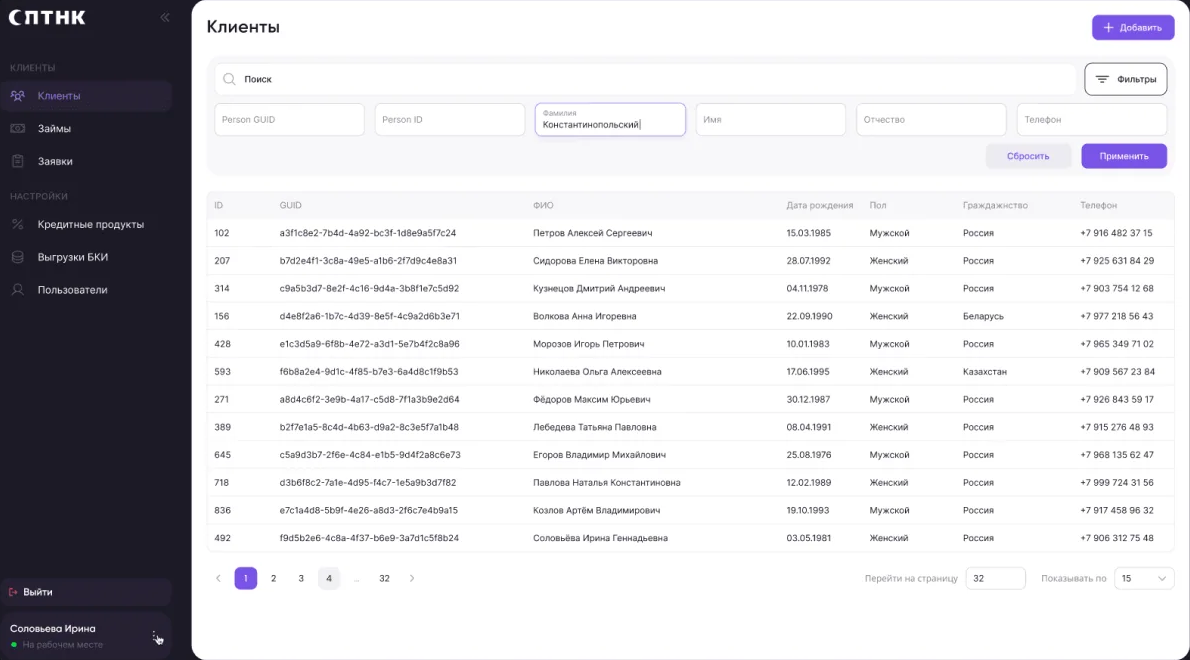The width and height of the screenshot is (1190, 660).
Task: Click Применить to apply filters
Action: (1124, 156)
